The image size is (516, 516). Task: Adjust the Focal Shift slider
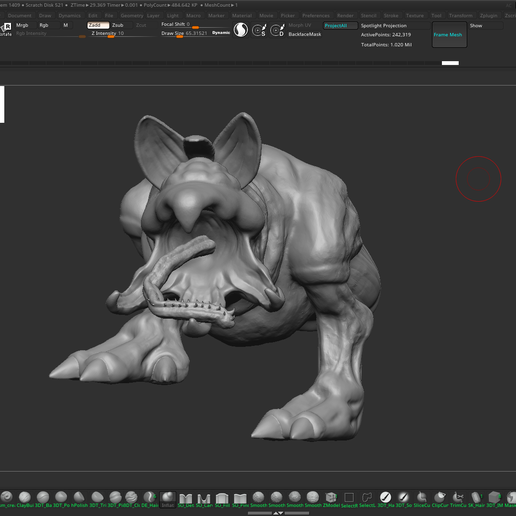pos(195,25)
